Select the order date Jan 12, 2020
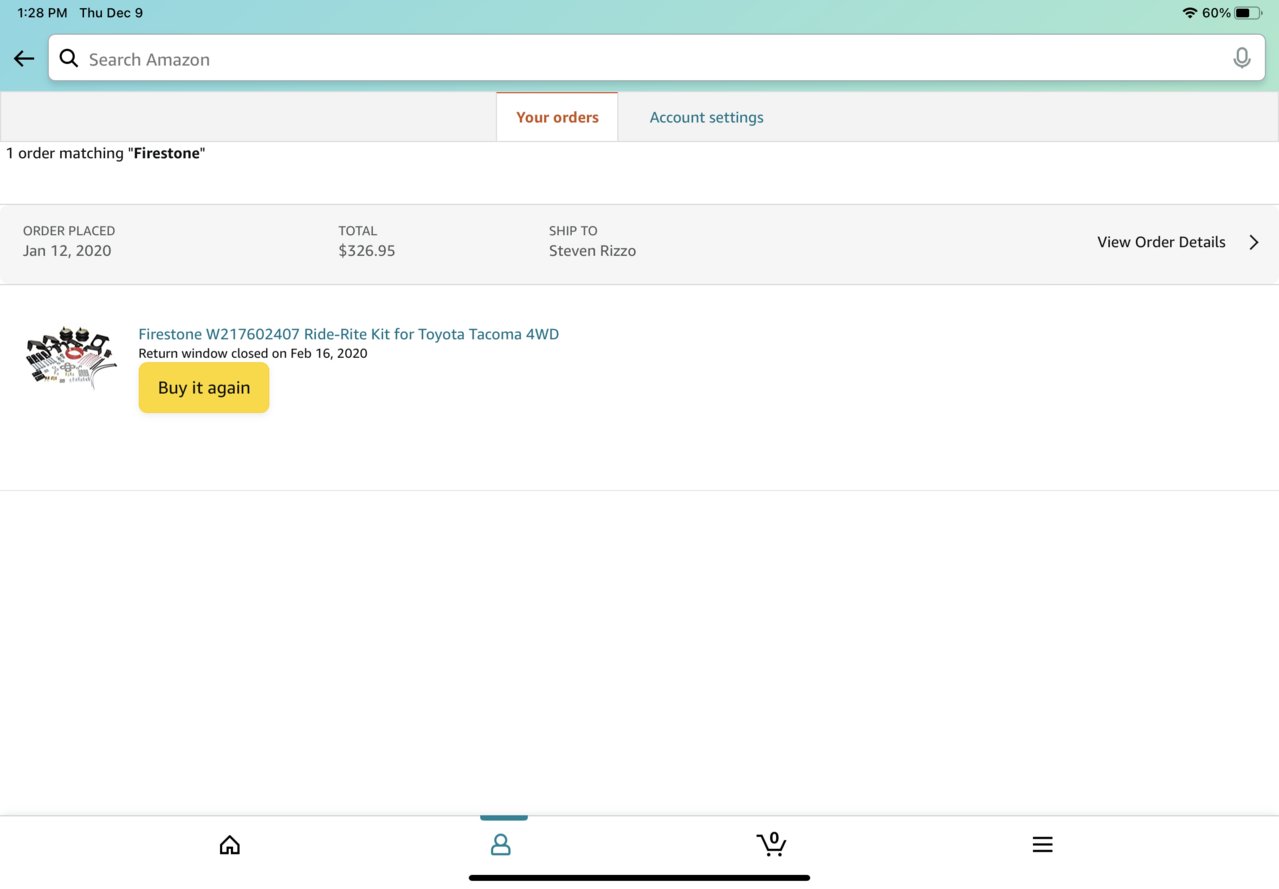This screenshot has width=1279, height=889. [x=67, y=251]
